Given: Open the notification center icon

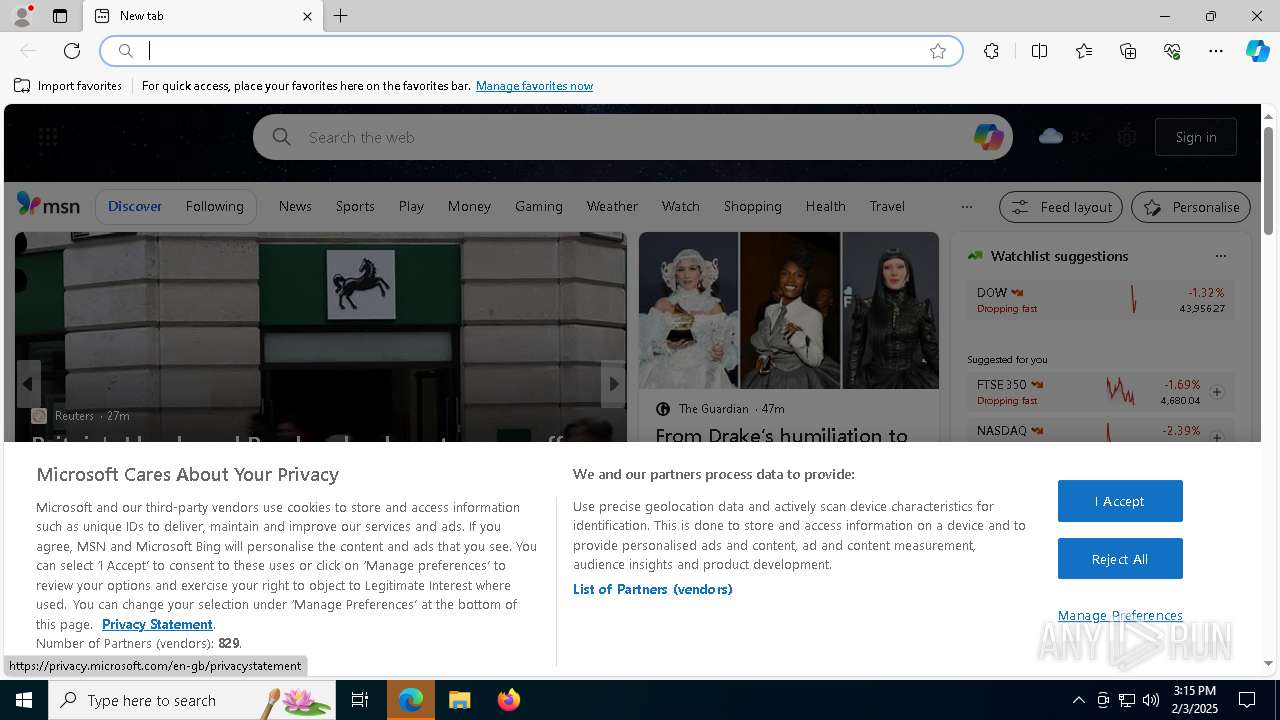Looking at the screenshot, I should 1247,700.
